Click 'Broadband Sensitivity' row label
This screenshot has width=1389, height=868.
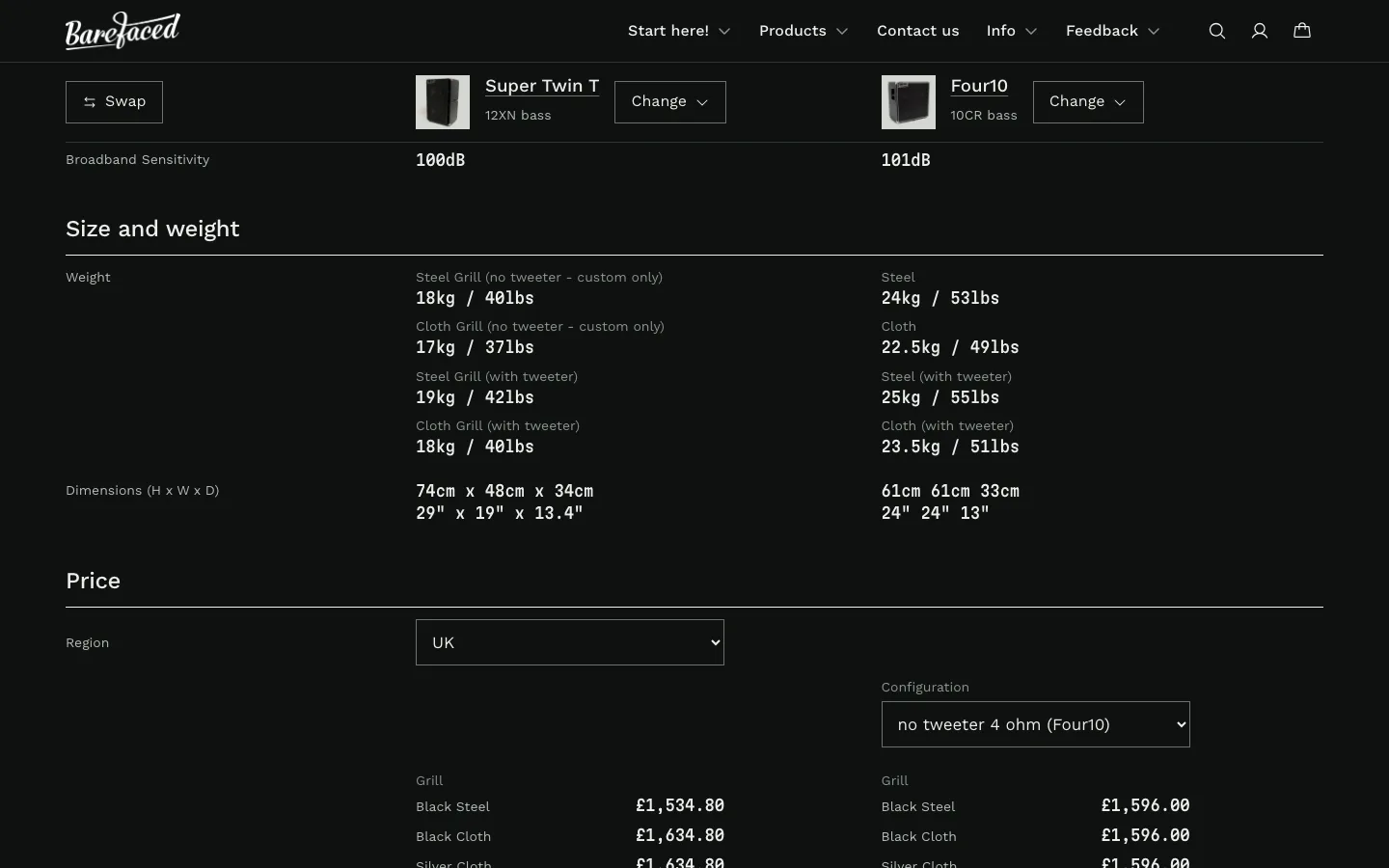pyautogui.click(x=137, y=159)
